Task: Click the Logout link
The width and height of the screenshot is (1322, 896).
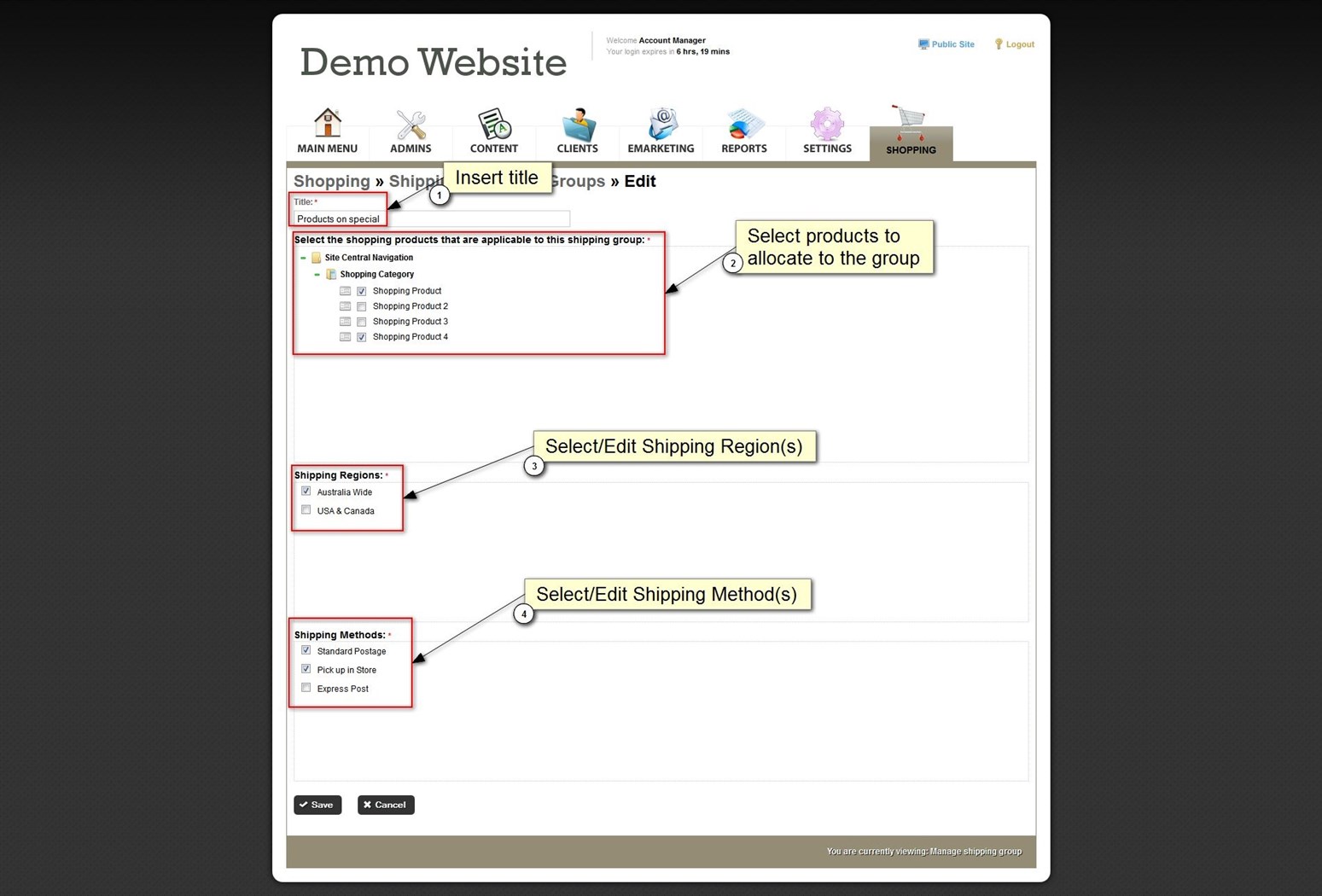Action: 1019,44
